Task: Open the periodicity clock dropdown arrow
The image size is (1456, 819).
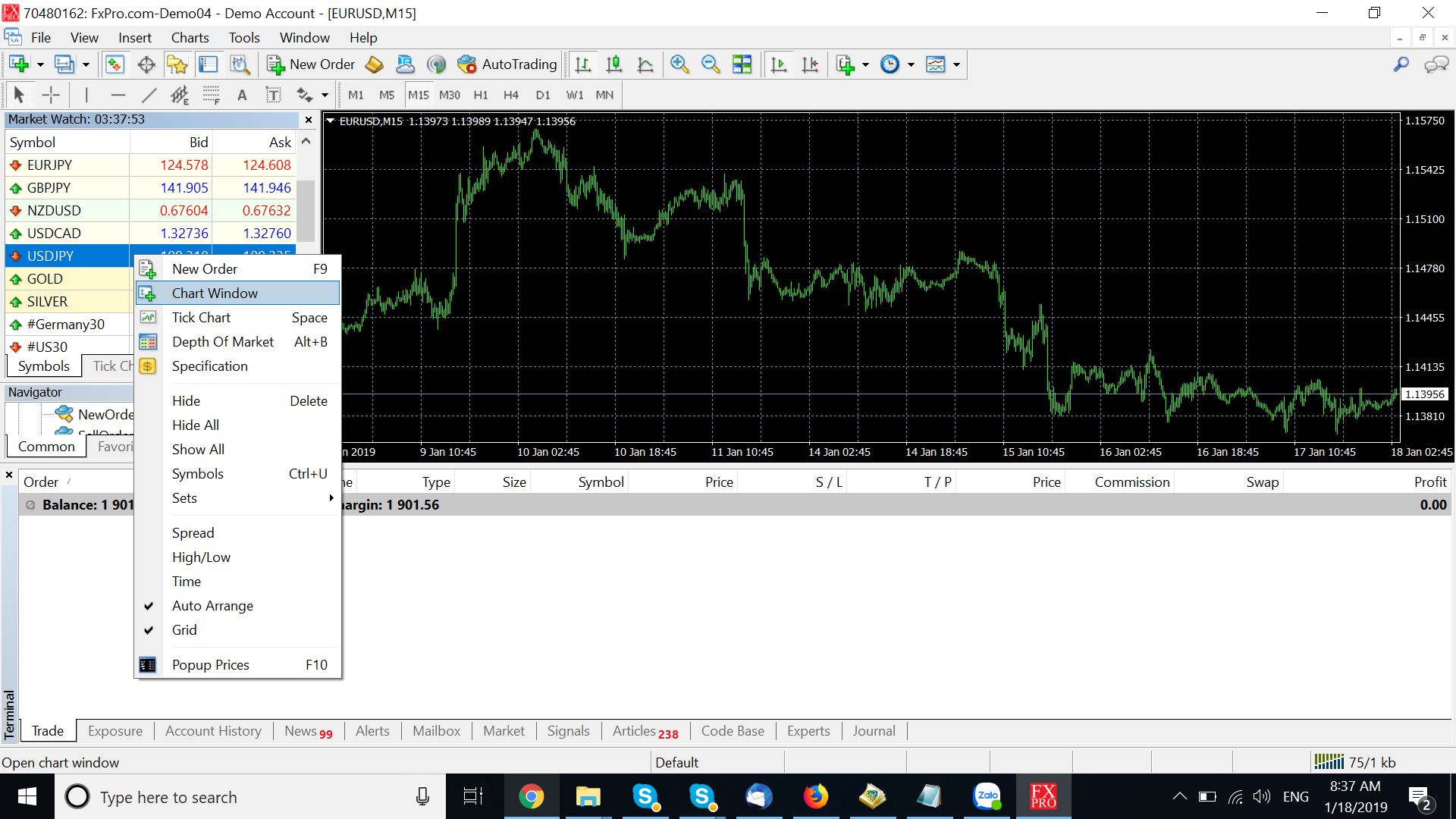Action: (911, 65)
